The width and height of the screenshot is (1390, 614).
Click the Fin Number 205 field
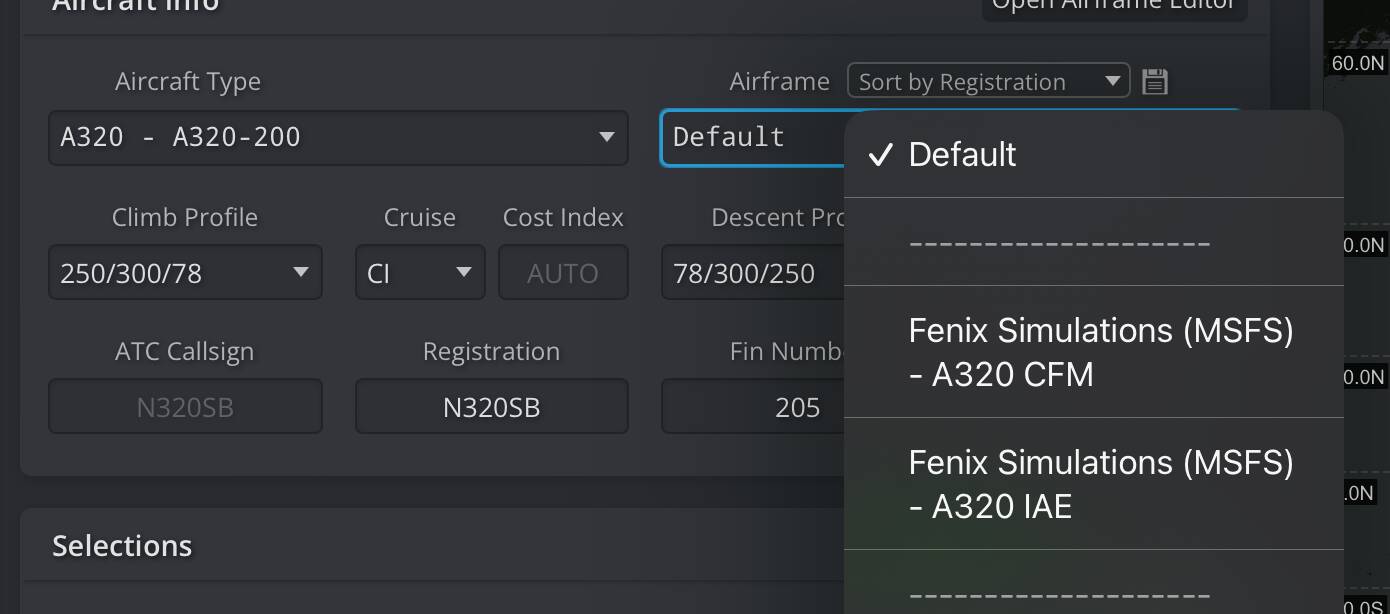(x=752, y=406)
